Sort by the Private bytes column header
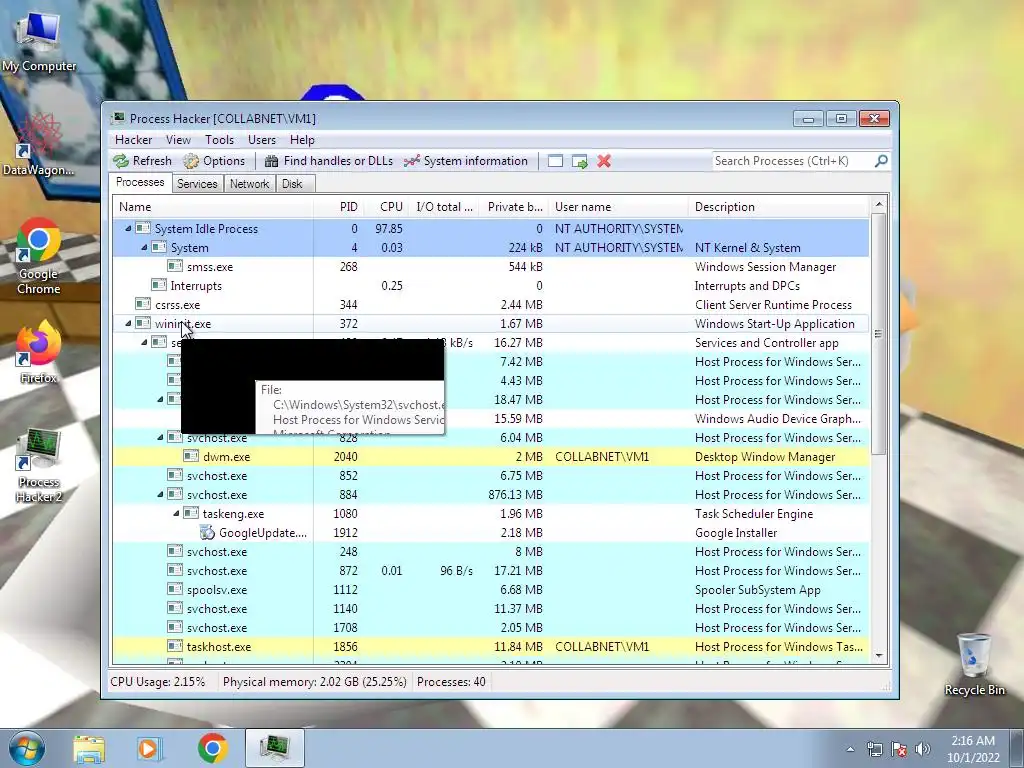The width and height of the screenshot is (1024, 768). click(x=514, y=207)
